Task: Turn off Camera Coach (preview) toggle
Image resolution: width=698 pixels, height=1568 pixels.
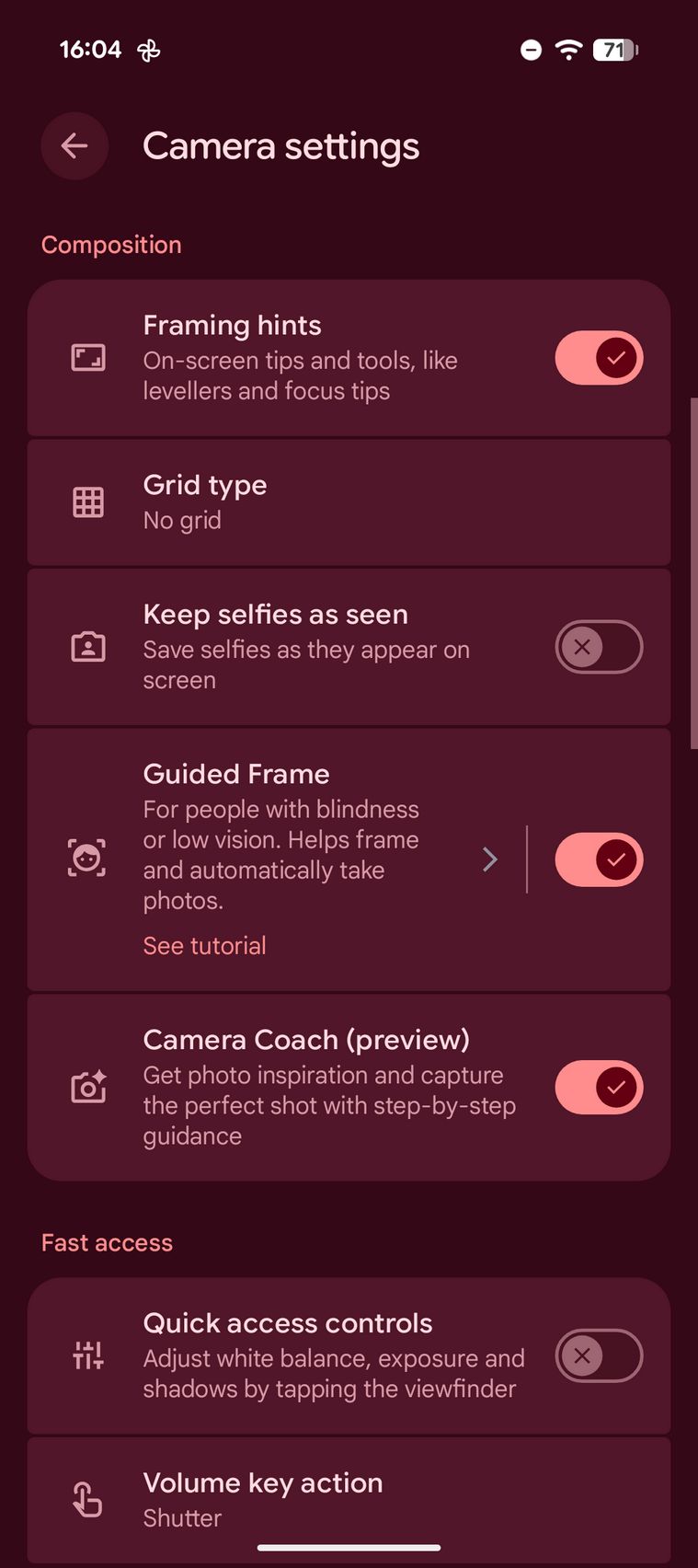Action: pos(599,1088)
